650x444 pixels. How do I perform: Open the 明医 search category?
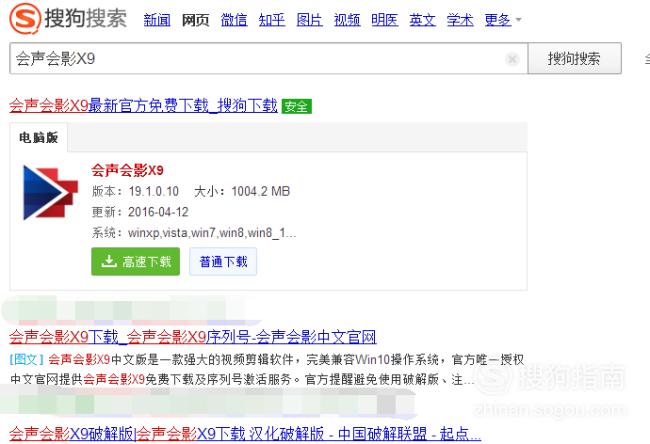point(384,19)
